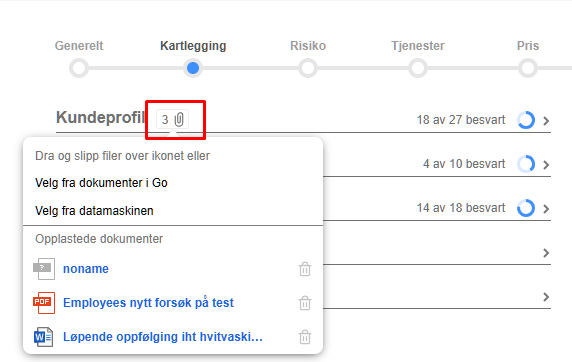Click the progress circle for 18 av 27 besvart
This screenshot has height=362, width=572.
click(x=526, y=120)
